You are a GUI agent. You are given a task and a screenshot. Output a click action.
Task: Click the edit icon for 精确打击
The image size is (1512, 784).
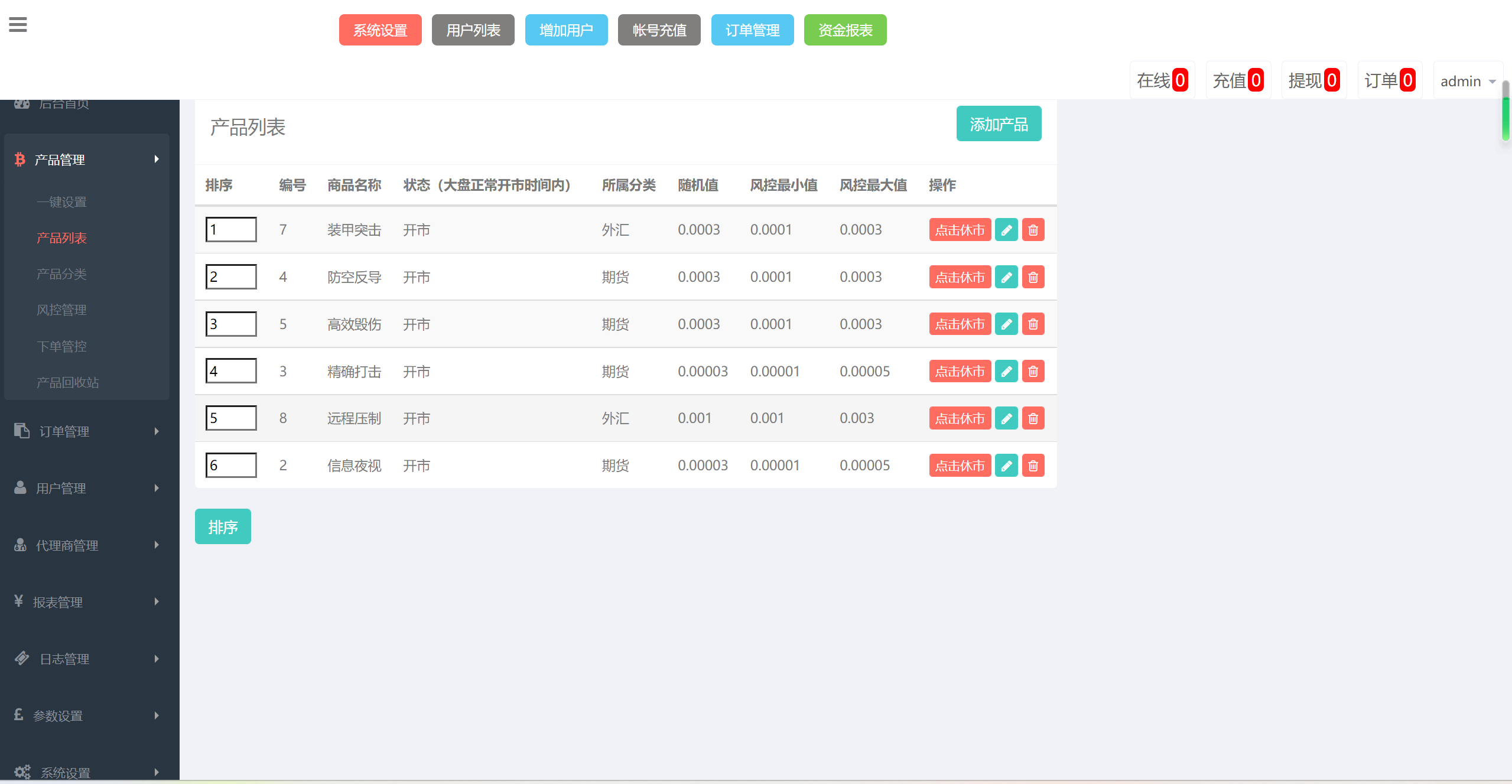click(x=1005, y=371)
